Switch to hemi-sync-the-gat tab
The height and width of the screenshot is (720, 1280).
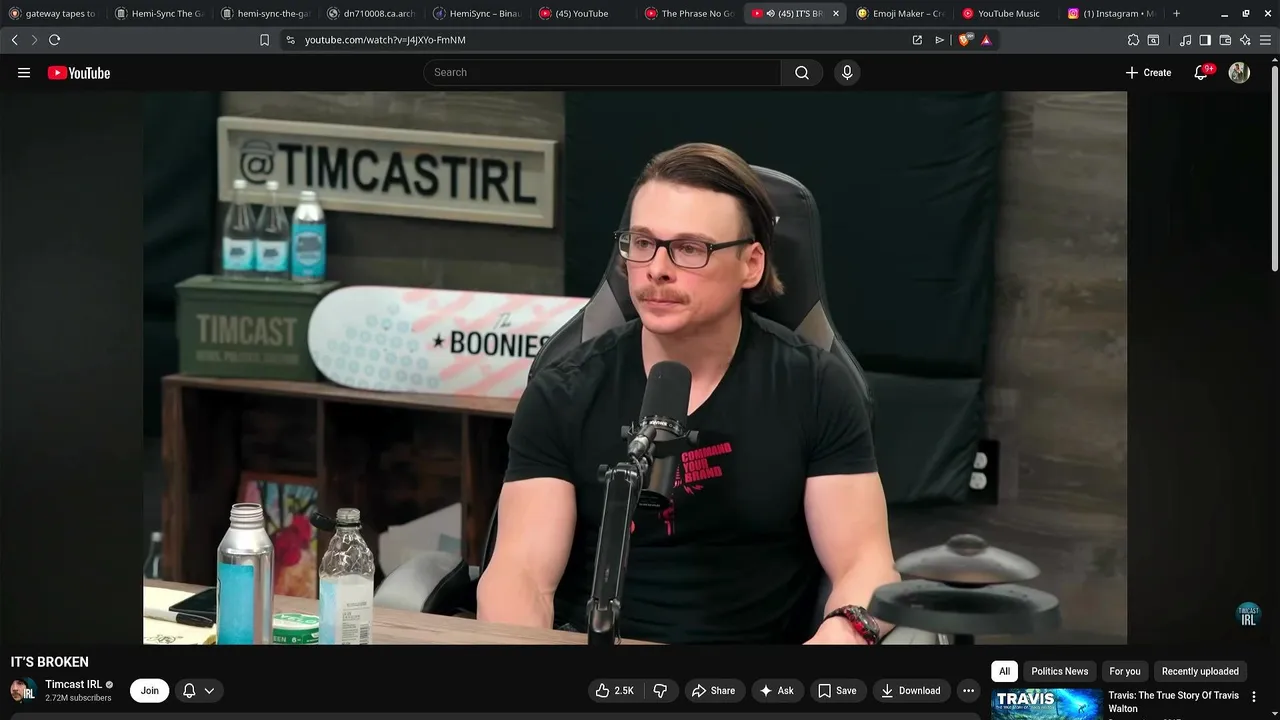point(266,14)
